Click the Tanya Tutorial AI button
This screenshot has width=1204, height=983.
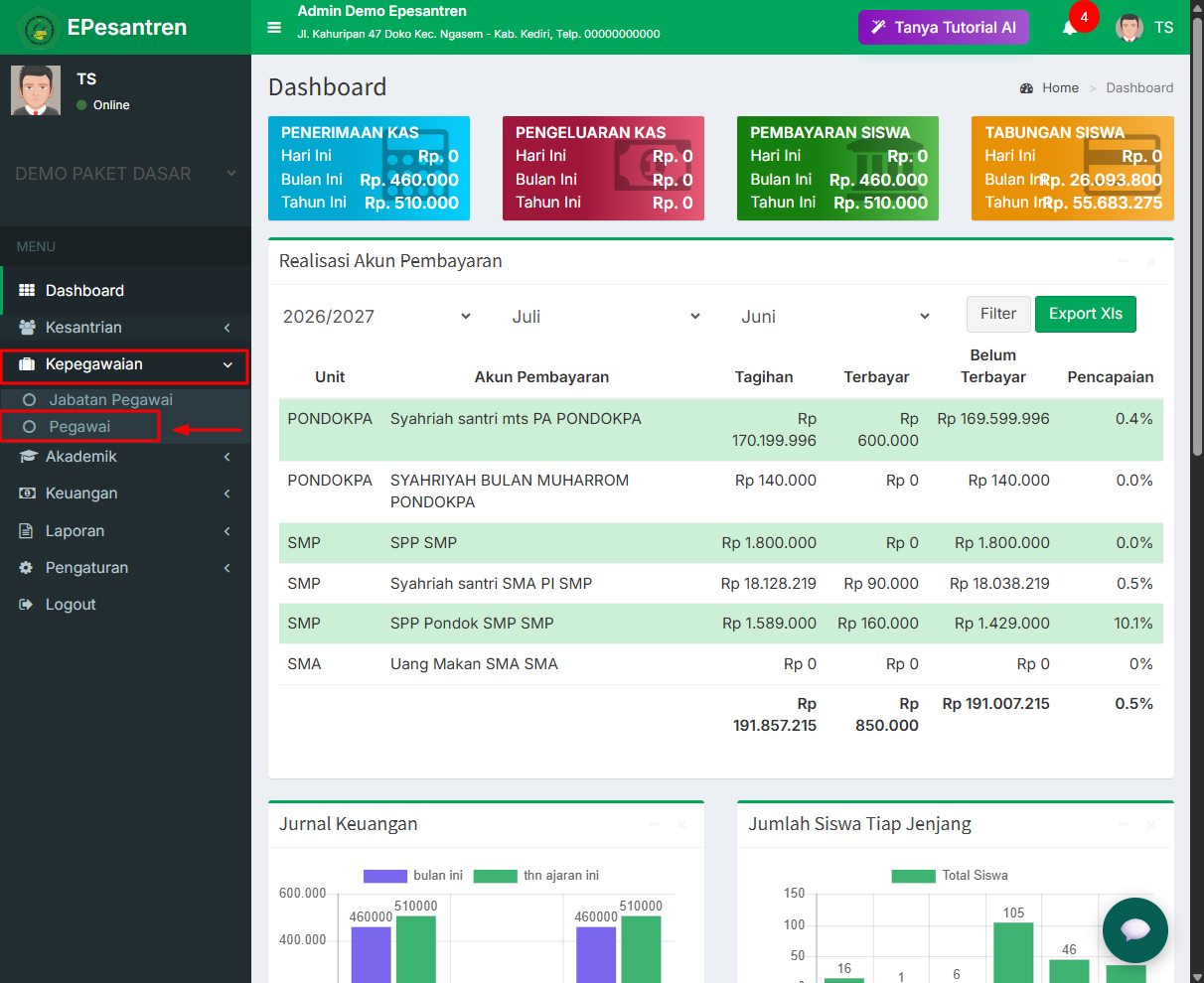click(944, 28)
